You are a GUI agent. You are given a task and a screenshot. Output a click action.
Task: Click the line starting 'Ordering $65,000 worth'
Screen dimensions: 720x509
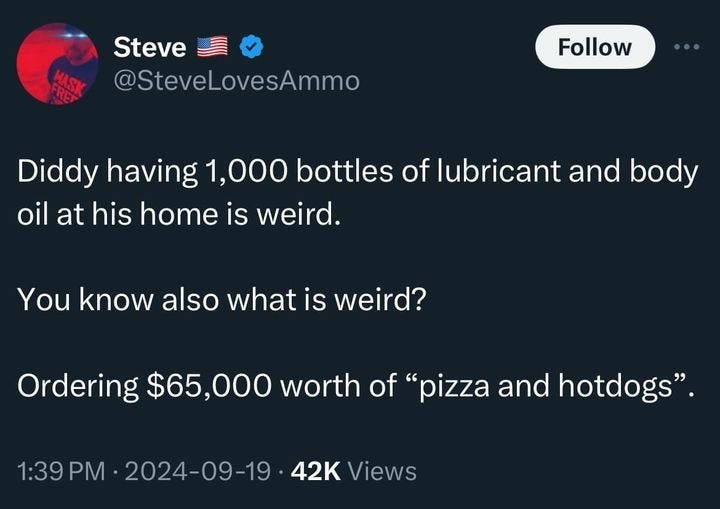coord(356,385)
